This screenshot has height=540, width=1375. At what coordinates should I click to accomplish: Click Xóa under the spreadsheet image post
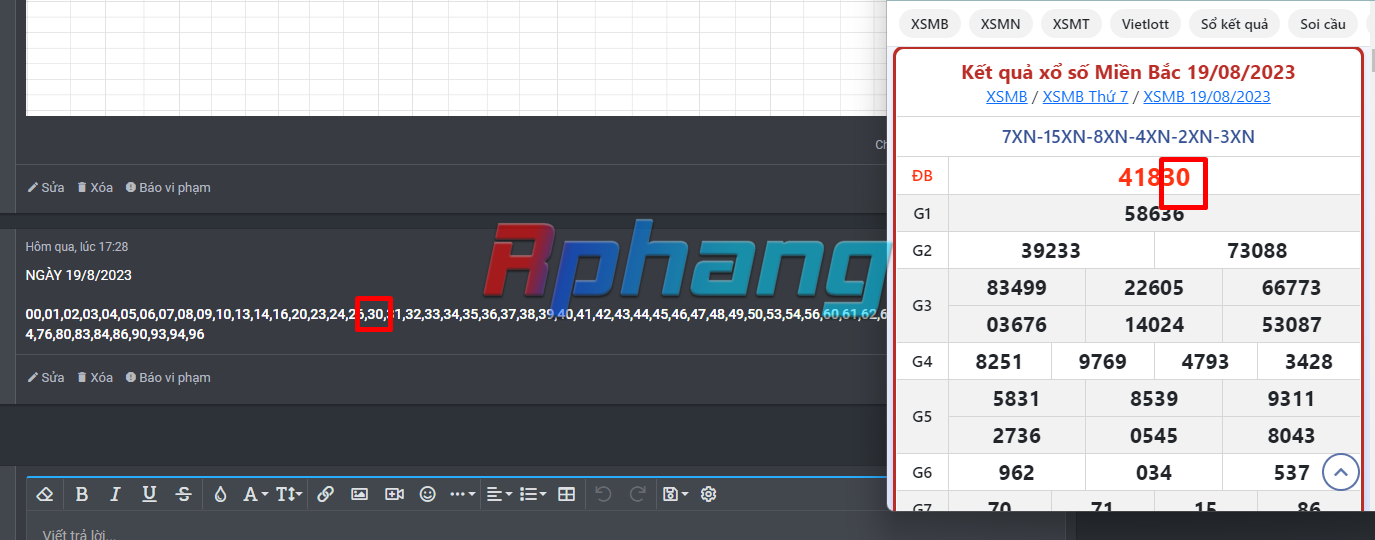(95, 187)
